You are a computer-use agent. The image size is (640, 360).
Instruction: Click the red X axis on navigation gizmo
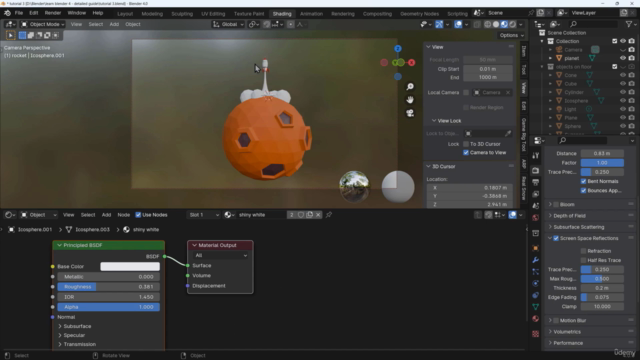[x=411, y=62]
